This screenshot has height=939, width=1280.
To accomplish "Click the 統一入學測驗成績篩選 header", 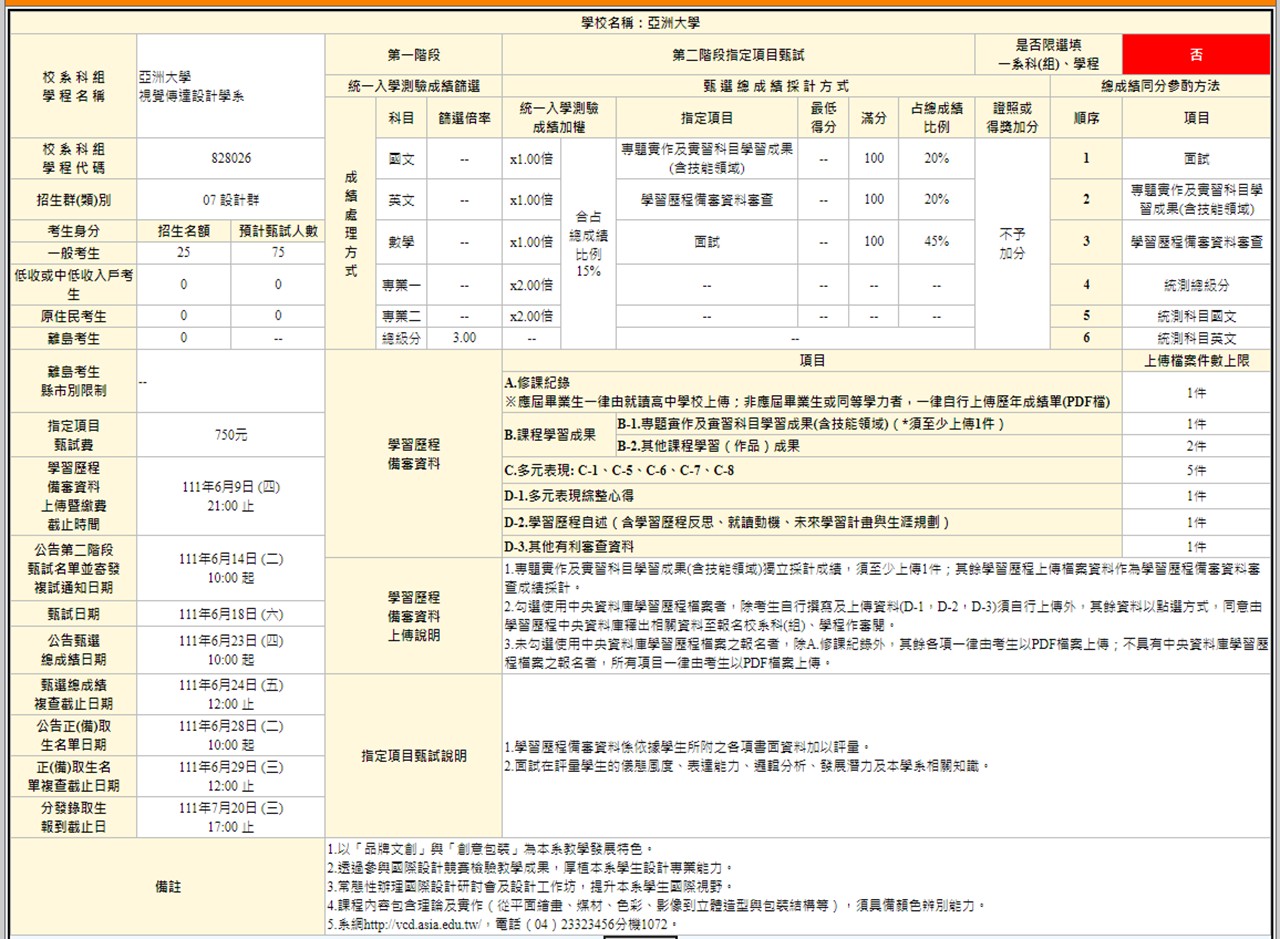I will click(x=414, y=86).
